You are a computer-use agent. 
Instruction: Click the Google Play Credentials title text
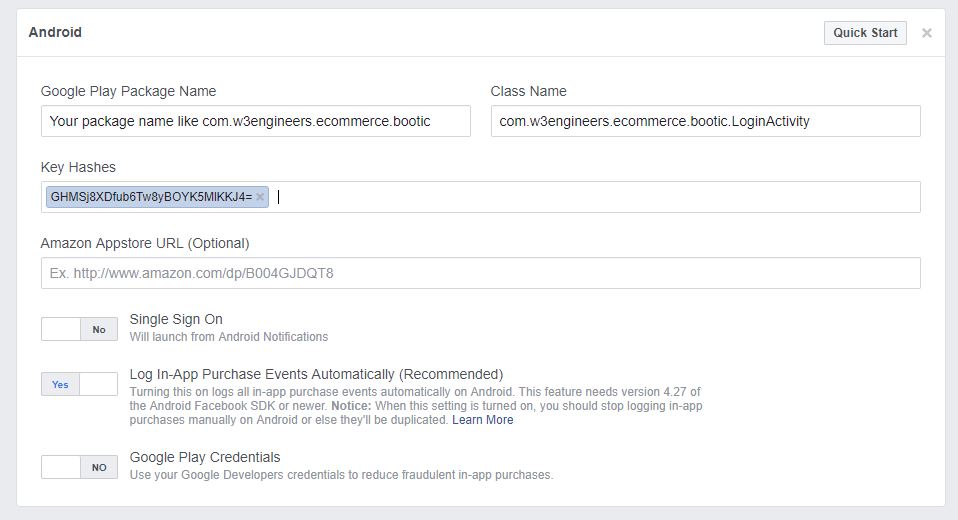click(205, 457)
